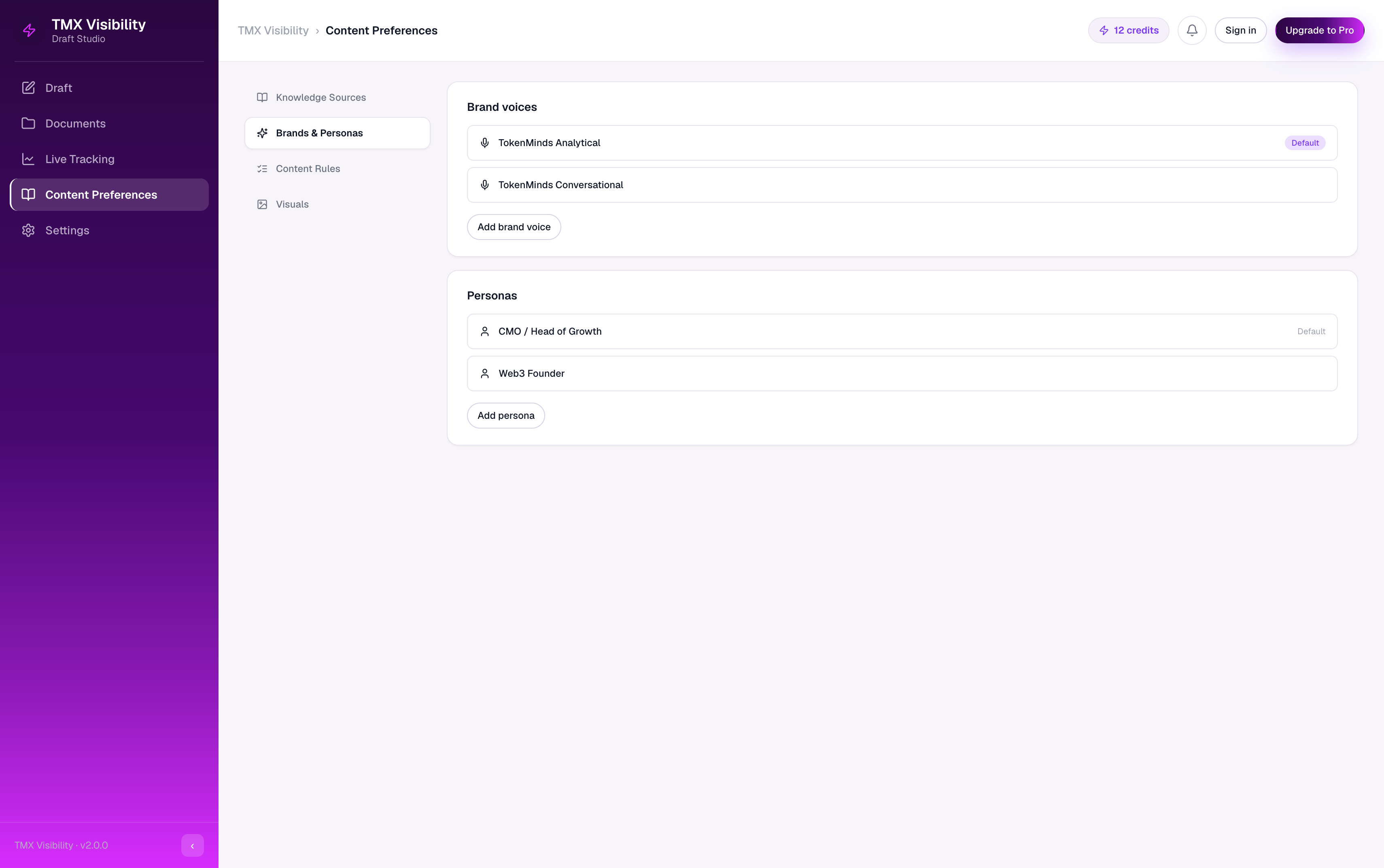This screenshot has height=868, width=1384.
Task: Click the Upgrade to Pro button
Action: point(1319,30)
